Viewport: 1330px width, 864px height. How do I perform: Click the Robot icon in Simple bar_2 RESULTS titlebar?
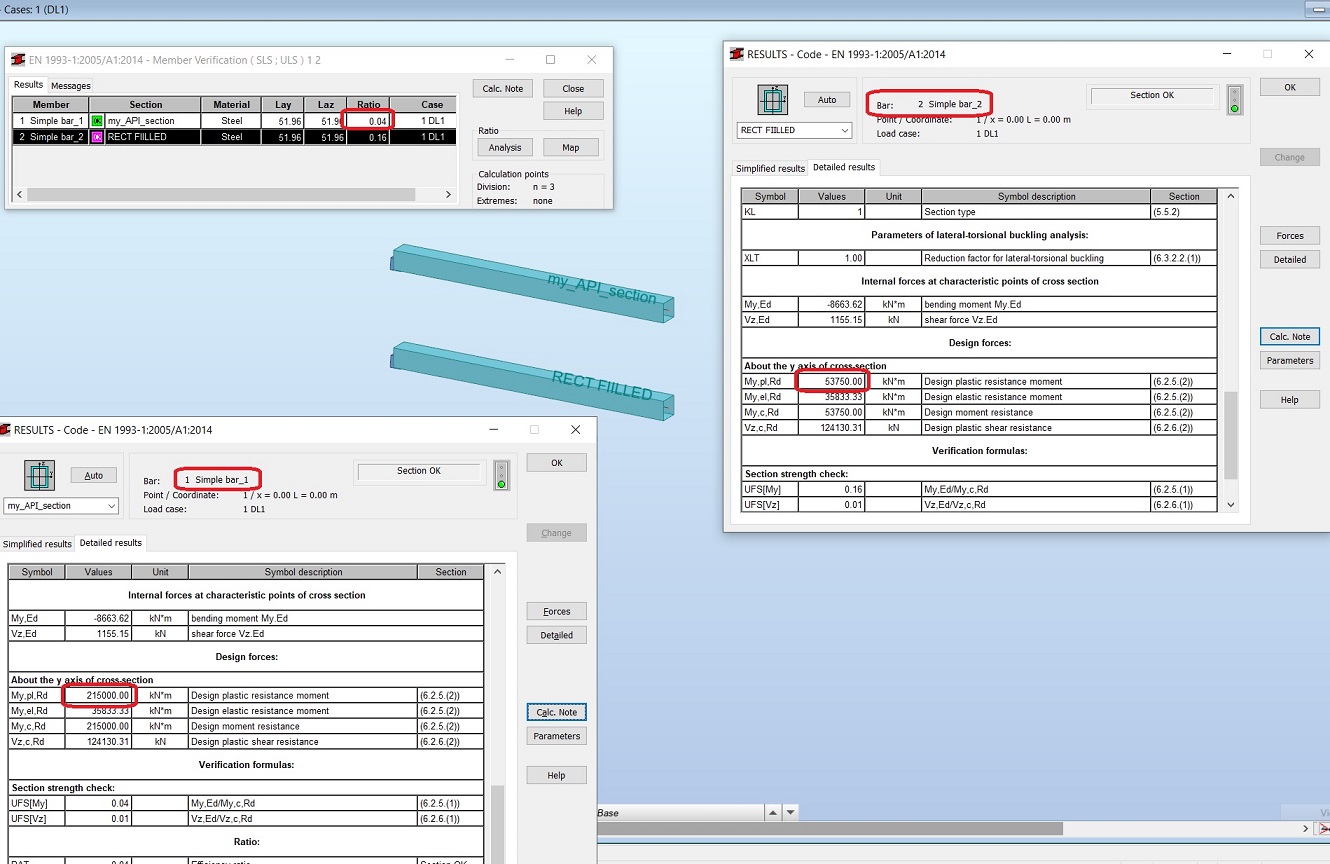[736, 54]
